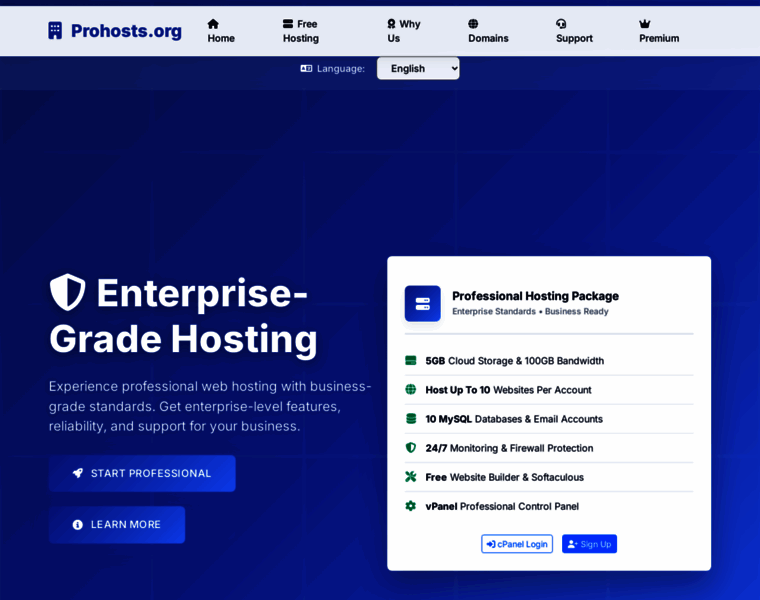This screenshot has width=760, height=600.
Task: Click the puzzle icon next to Free Website Builder
Action: (x=411, y=477)
